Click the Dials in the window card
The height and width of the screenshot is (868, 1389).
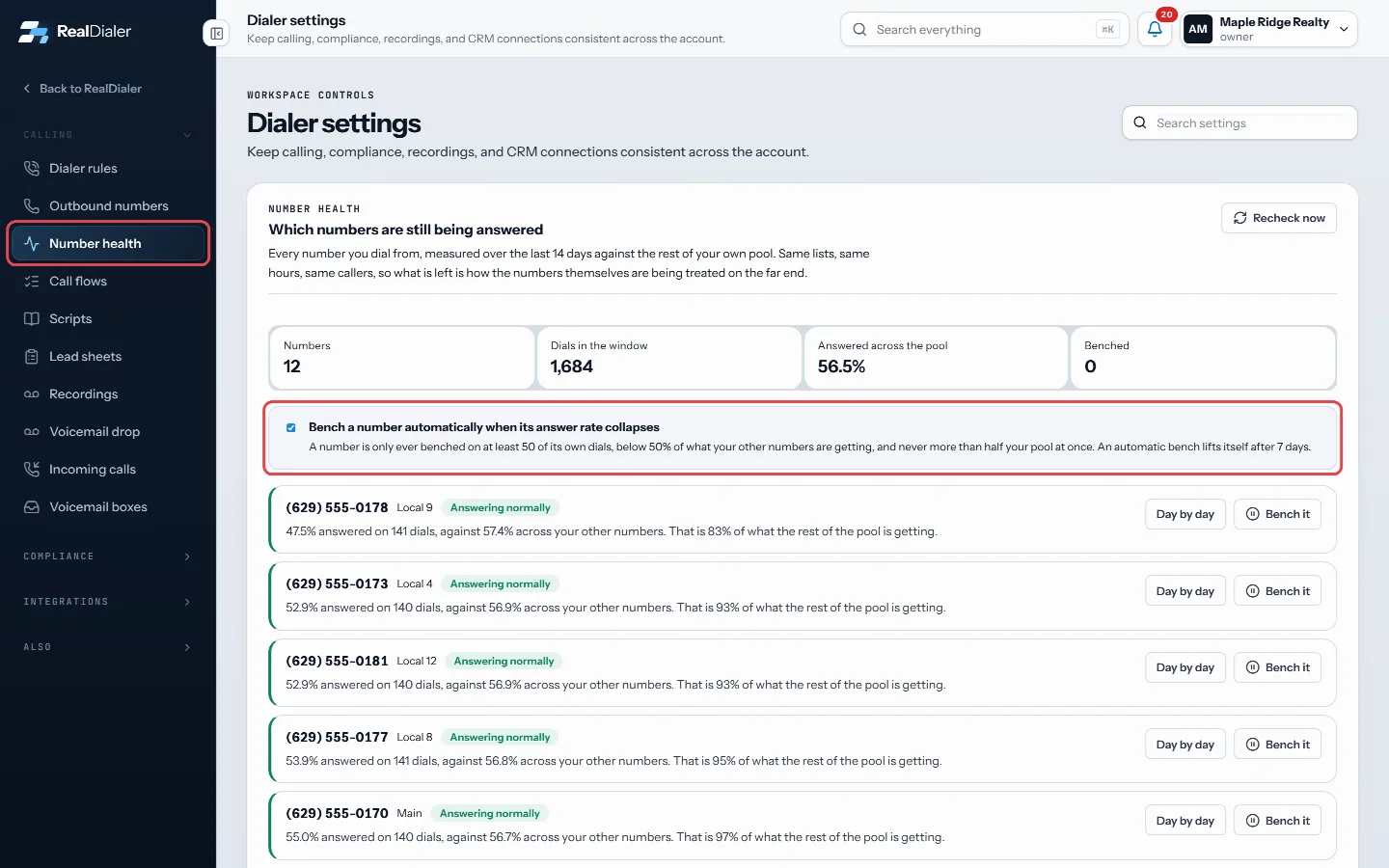point(668,358)
